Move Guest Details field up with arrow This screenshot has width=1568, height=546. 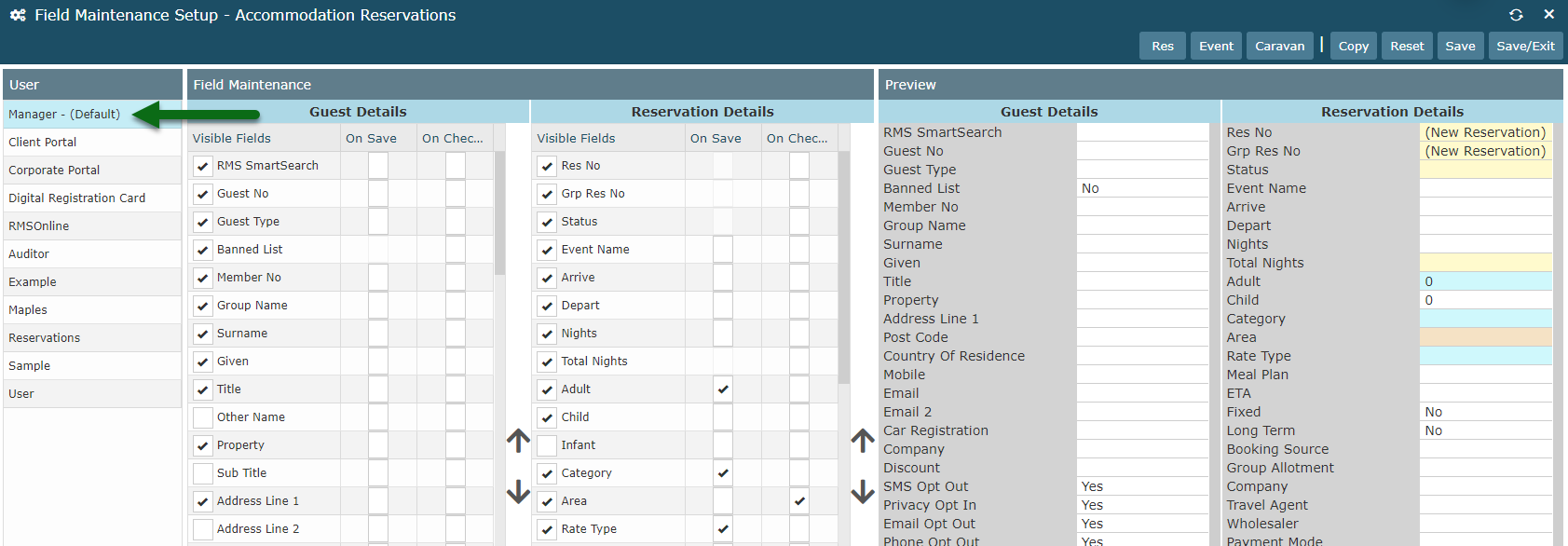(x=518, y=440)
